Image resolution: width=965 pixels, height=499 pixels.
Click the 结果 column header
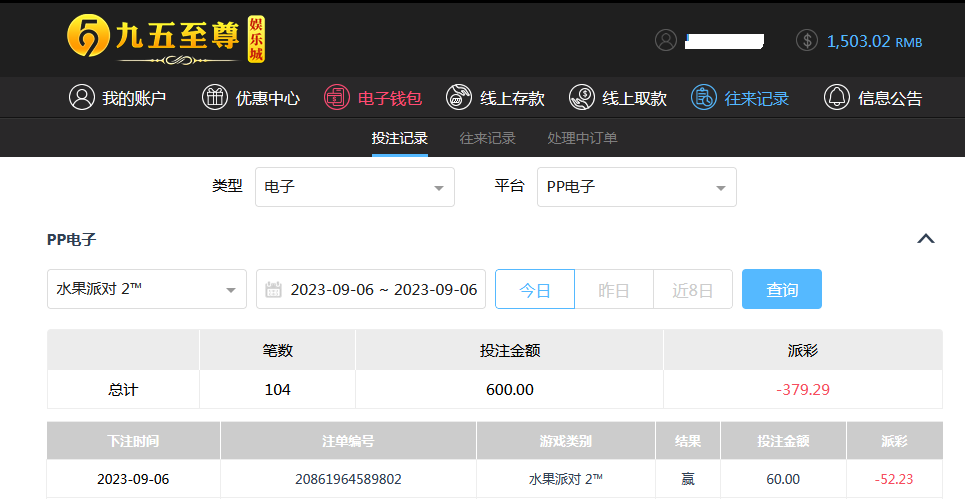pos(688,441)
